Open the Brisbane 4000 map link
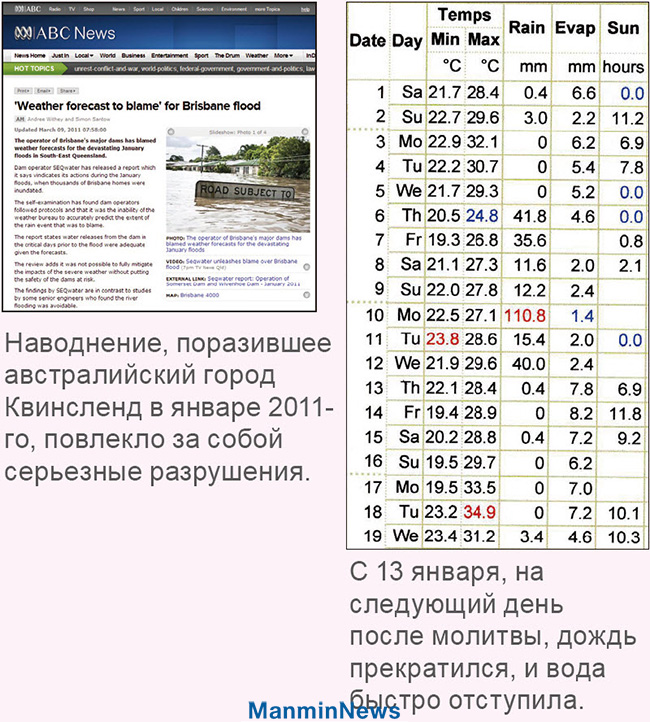Viewport: 650px width, 722px height. (200, 295)
